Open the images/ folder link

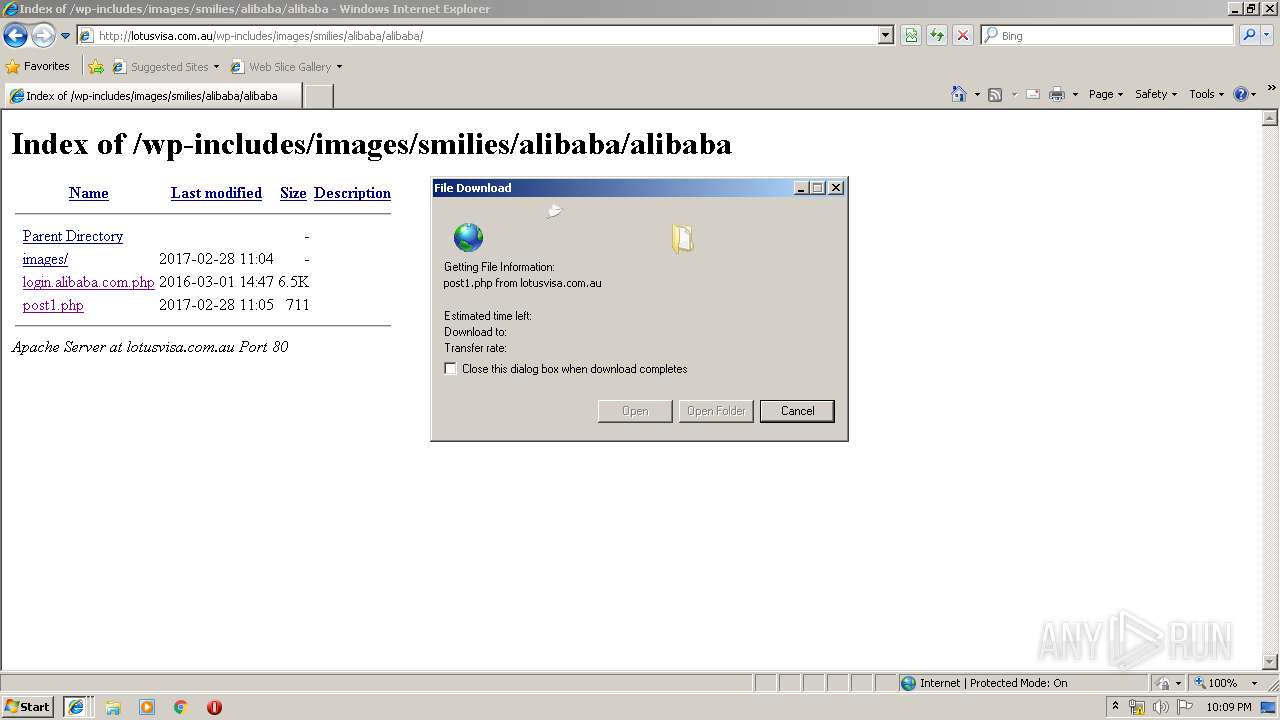pos(45,259)
